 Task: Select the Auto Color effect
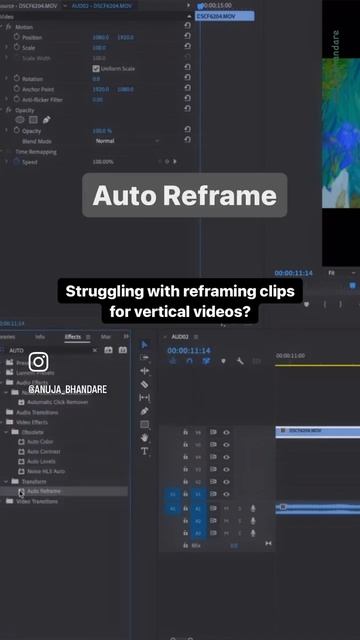[40, 442]
